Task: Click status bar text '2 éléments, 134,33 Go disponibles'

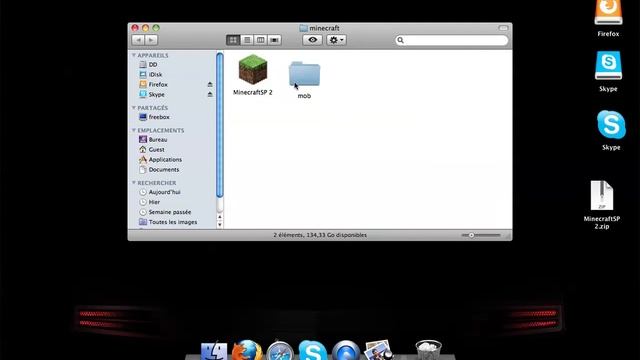Action: tap(320, 235)
